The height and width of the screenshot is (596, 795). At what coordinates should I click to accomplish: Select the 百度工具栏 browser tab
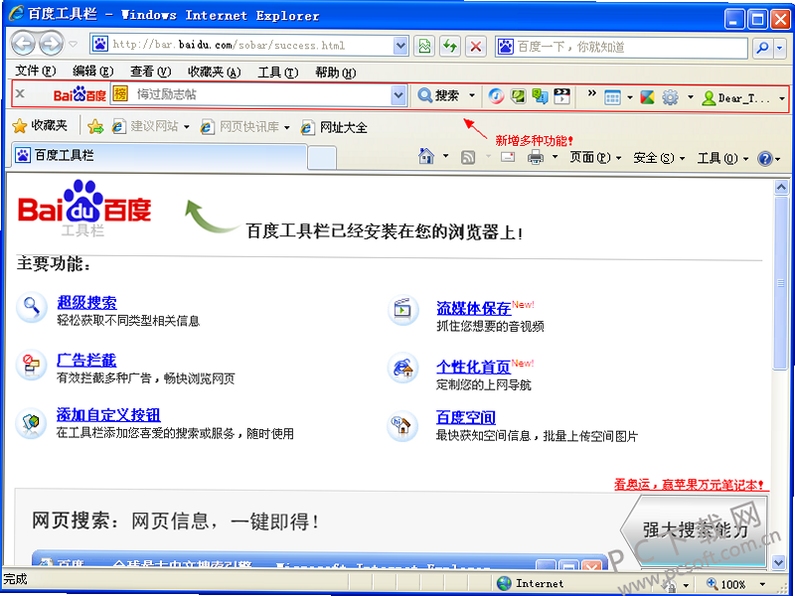click(159, 156)
